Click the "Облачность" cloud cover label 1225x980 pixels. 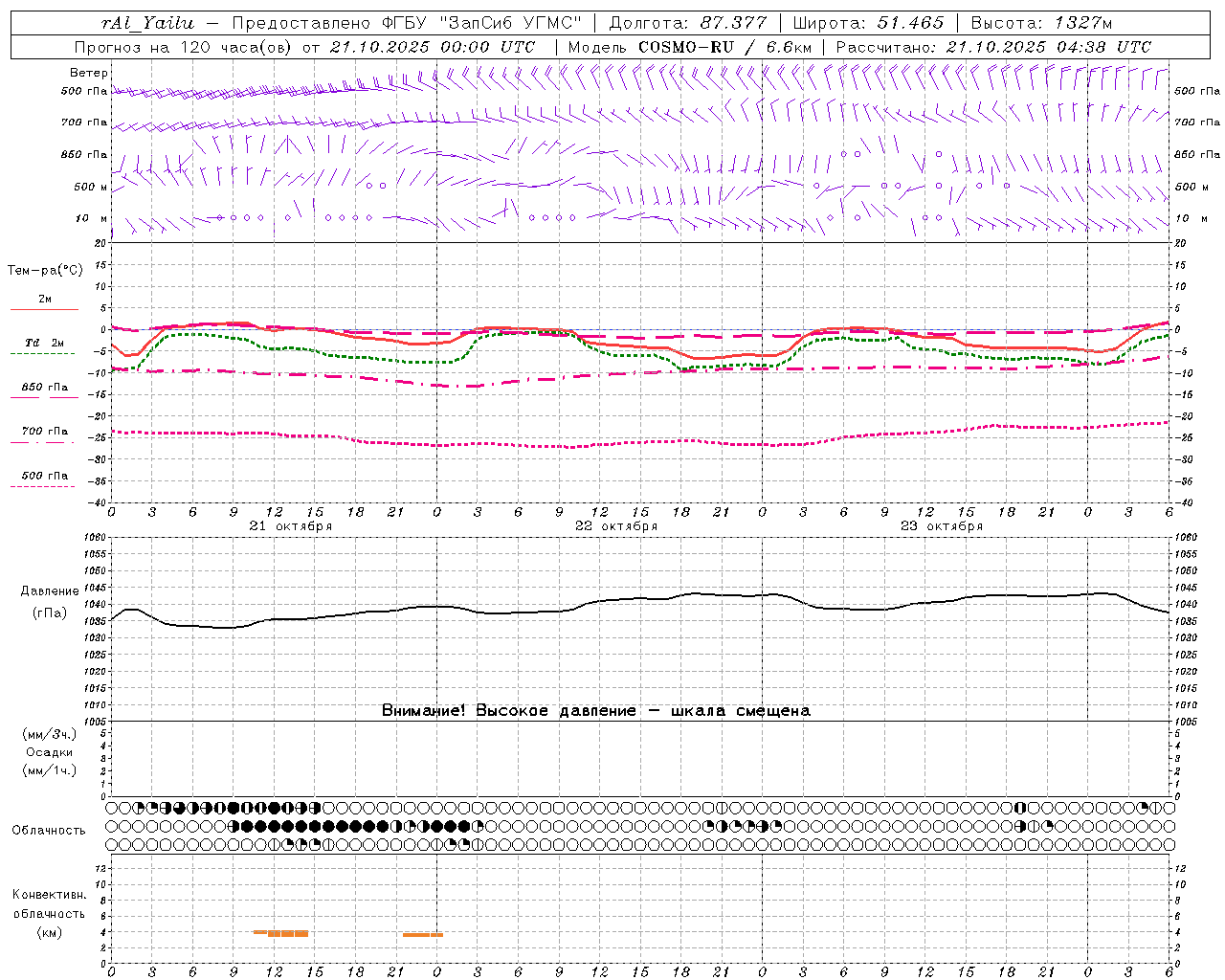49,831
